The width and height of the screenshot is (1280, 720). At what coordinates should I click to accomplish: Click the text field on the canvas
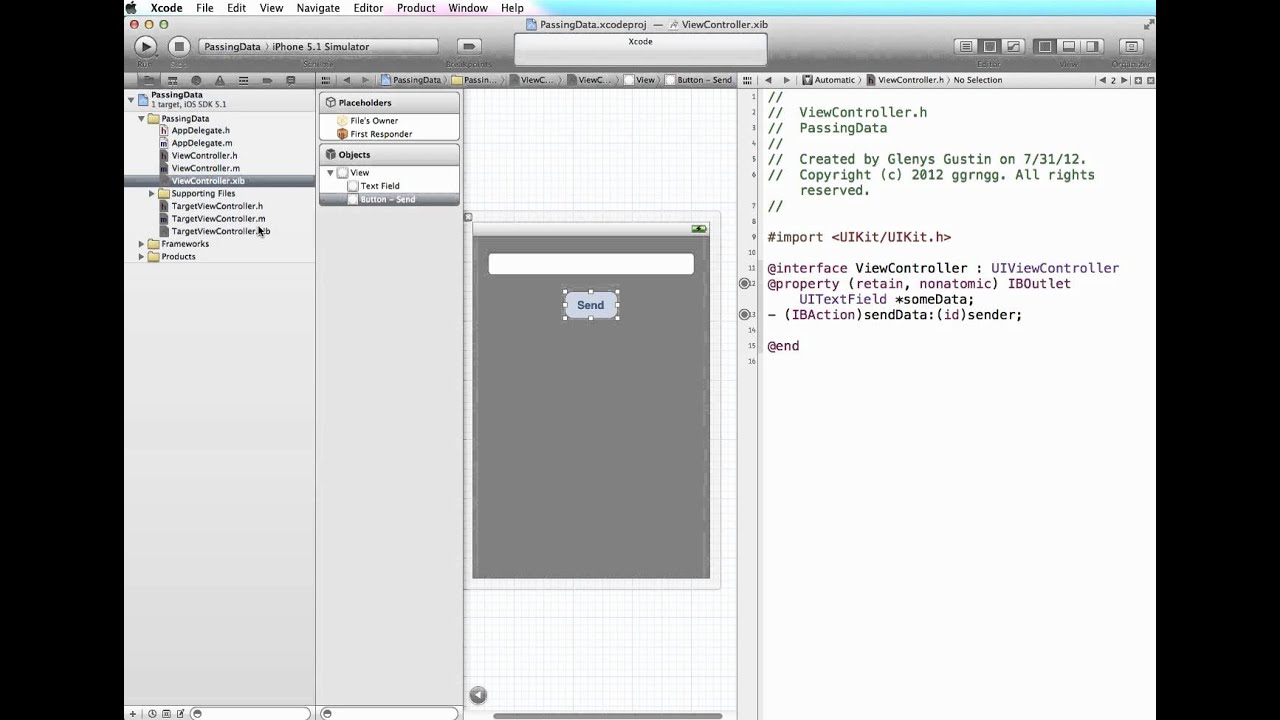(590, 264)
